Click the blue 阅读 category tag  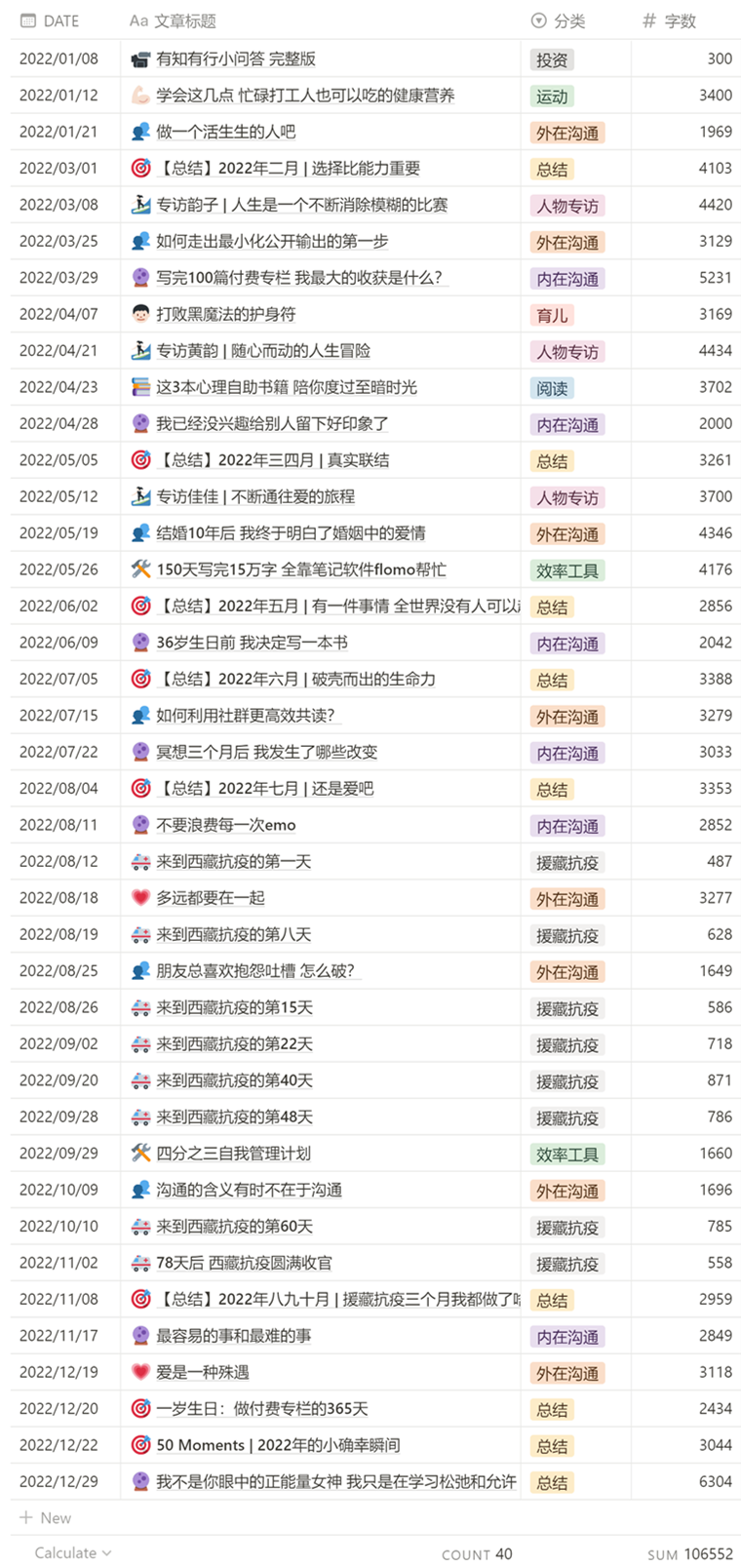coord(552,387)
